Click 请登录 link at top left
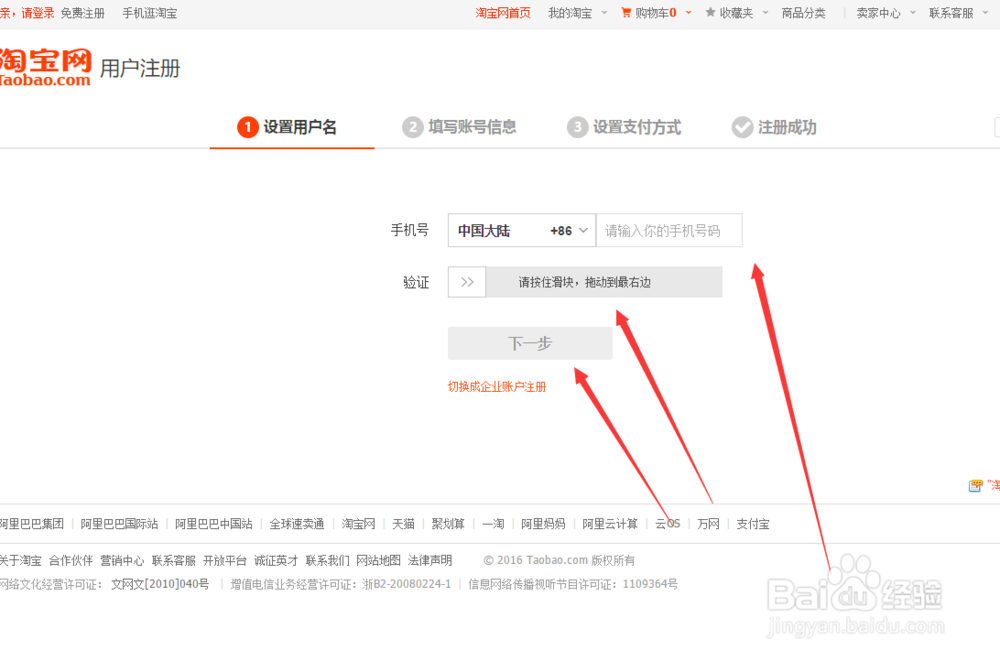Image resolution: width=1000 pixels, height=661 pixels. pyautogui.click(x=38, y=13)
